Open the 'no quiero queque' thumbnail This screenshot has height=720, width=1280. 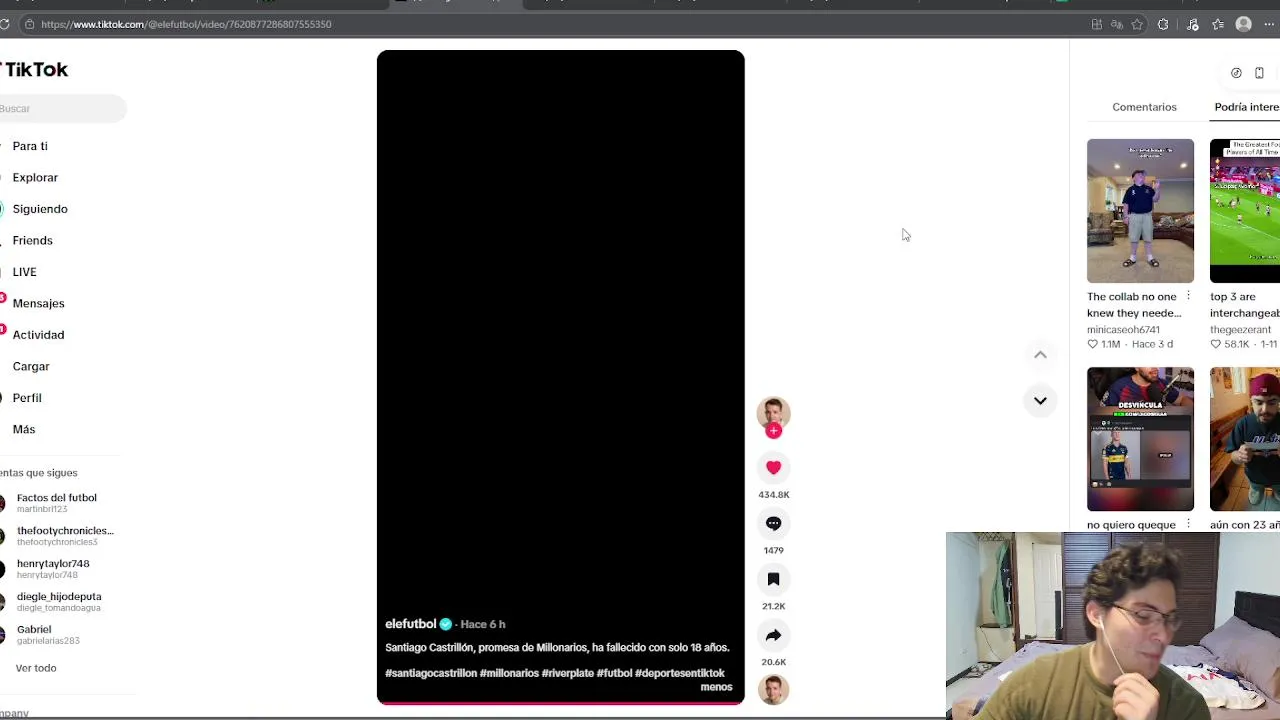[1140, 439]
